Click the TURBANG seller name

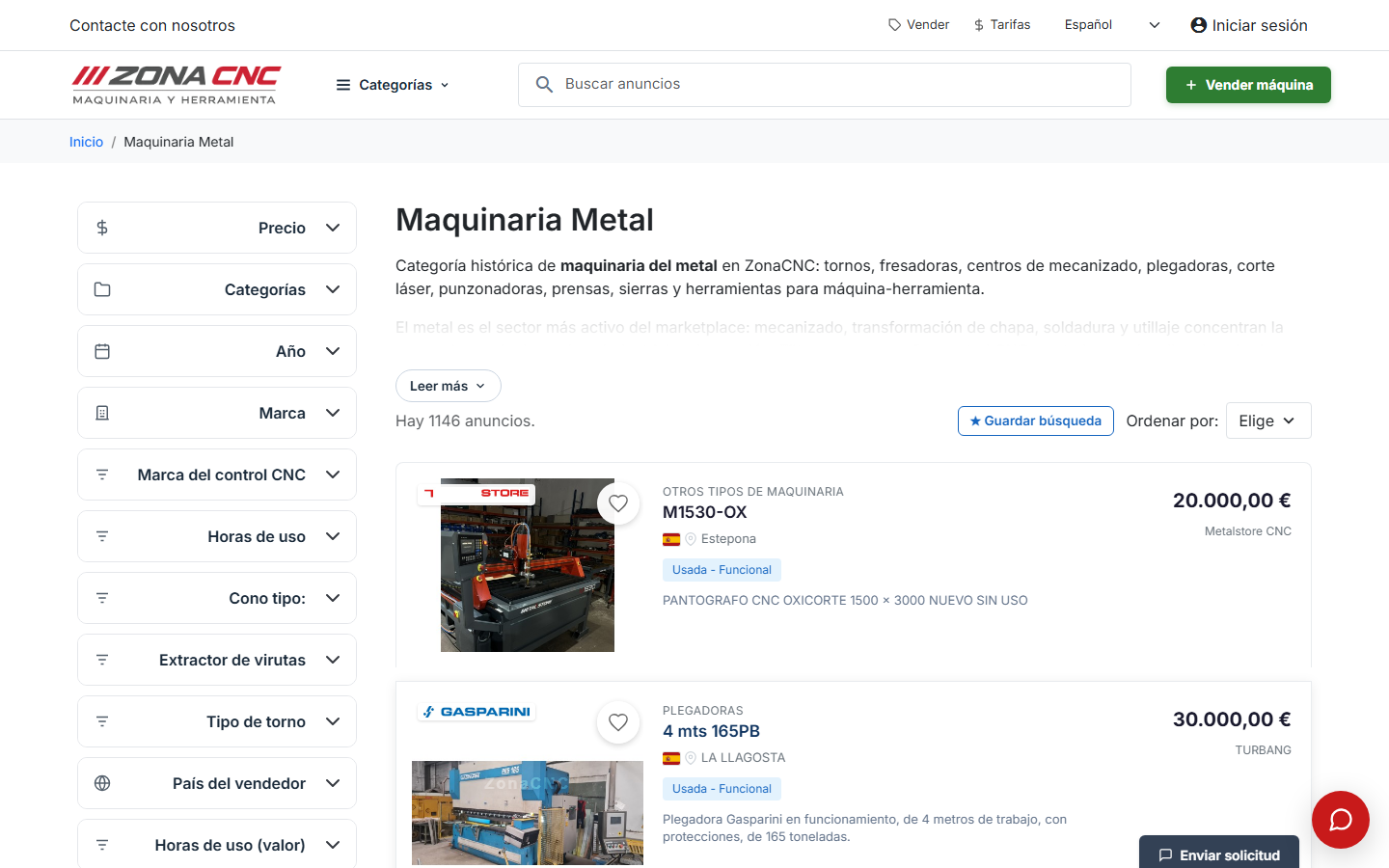[x=1263, y=750]
